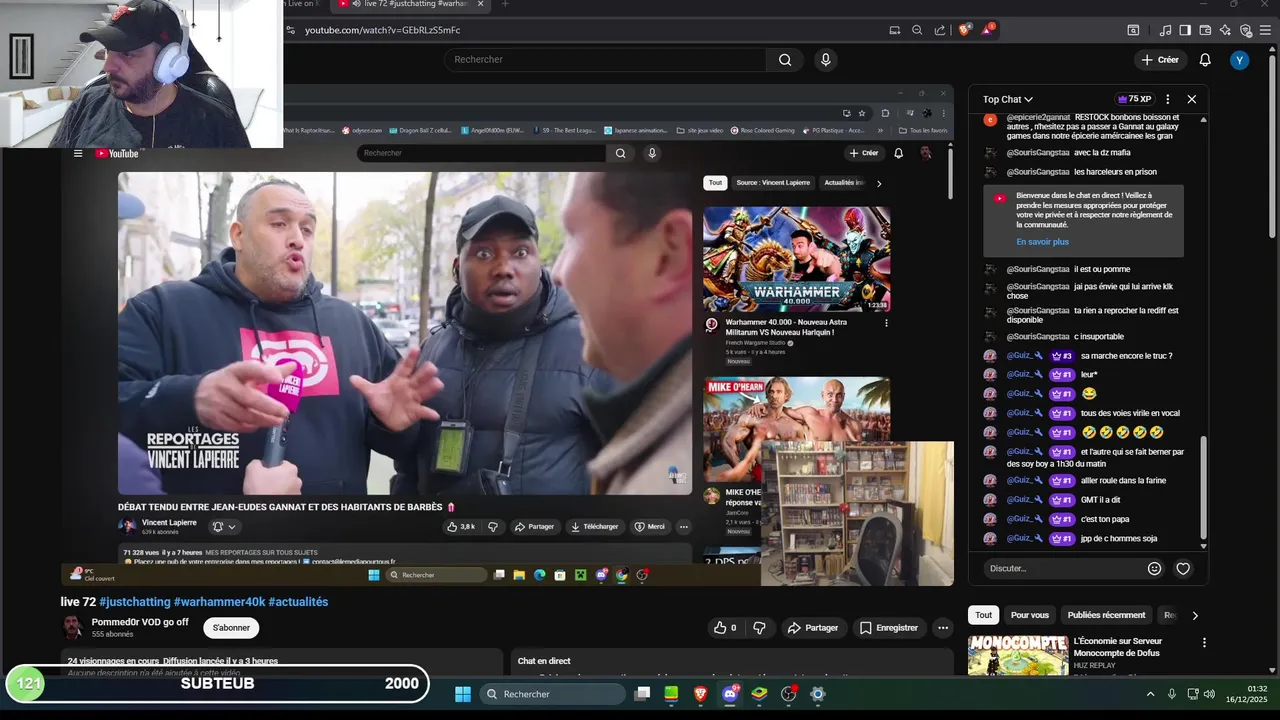
Task: Open the Top Chat dropdown
Action: pos(1008,99)
